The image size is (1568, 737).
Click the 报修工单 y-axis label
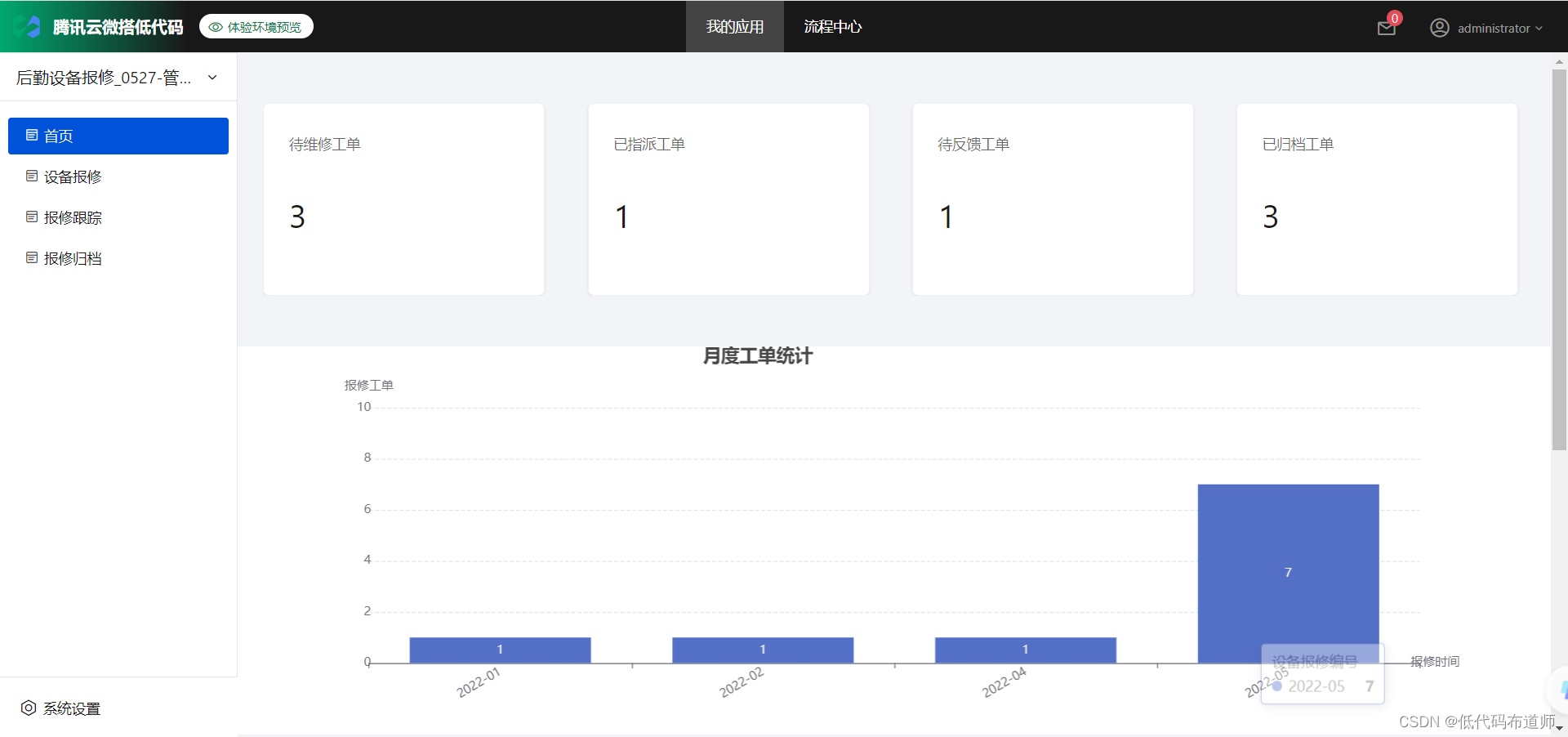click(x=369, y=385)
